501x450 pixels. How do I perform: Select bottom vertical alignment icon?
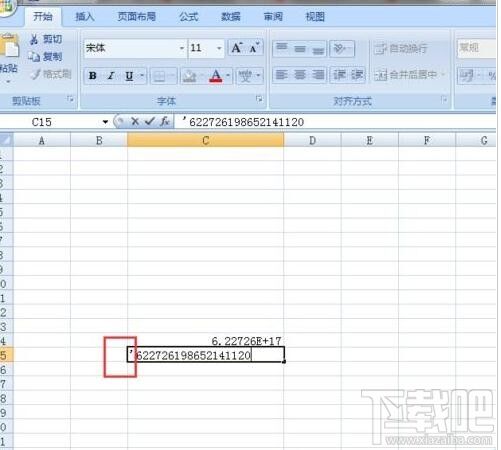pos(318,50)
